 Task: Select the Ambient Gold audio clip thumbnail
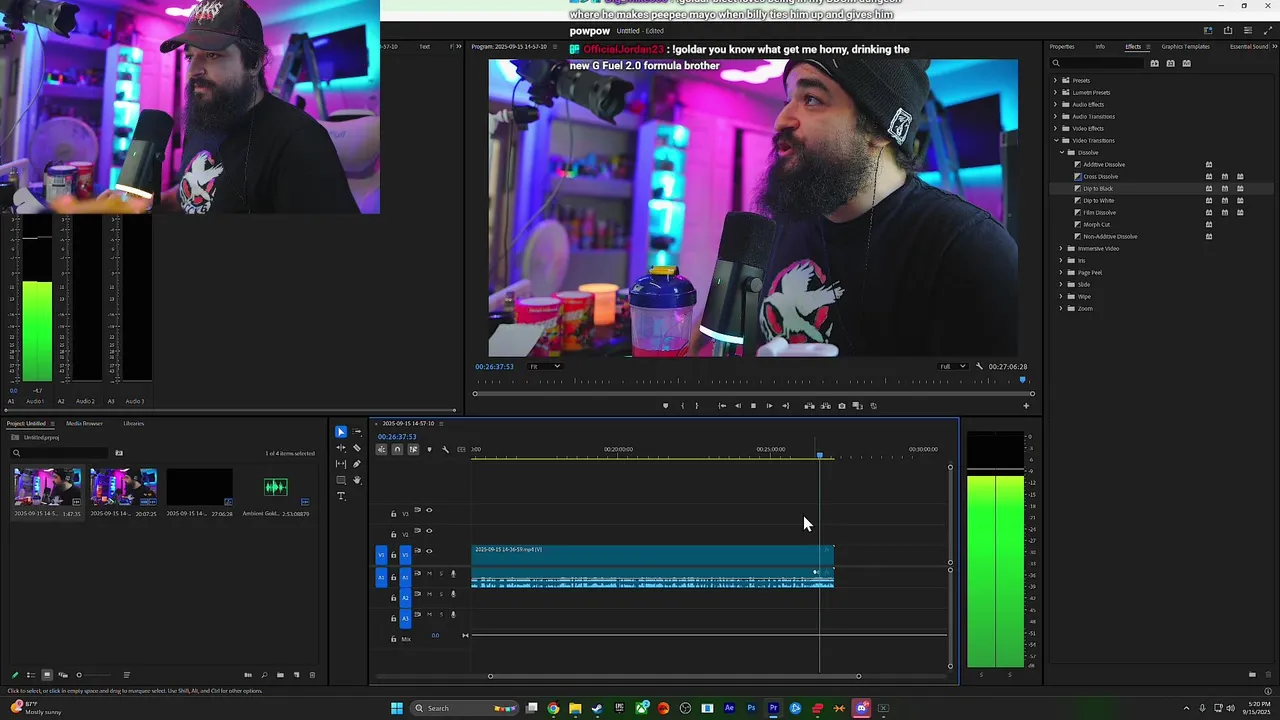pyautogui.click(x=275, y=487)
